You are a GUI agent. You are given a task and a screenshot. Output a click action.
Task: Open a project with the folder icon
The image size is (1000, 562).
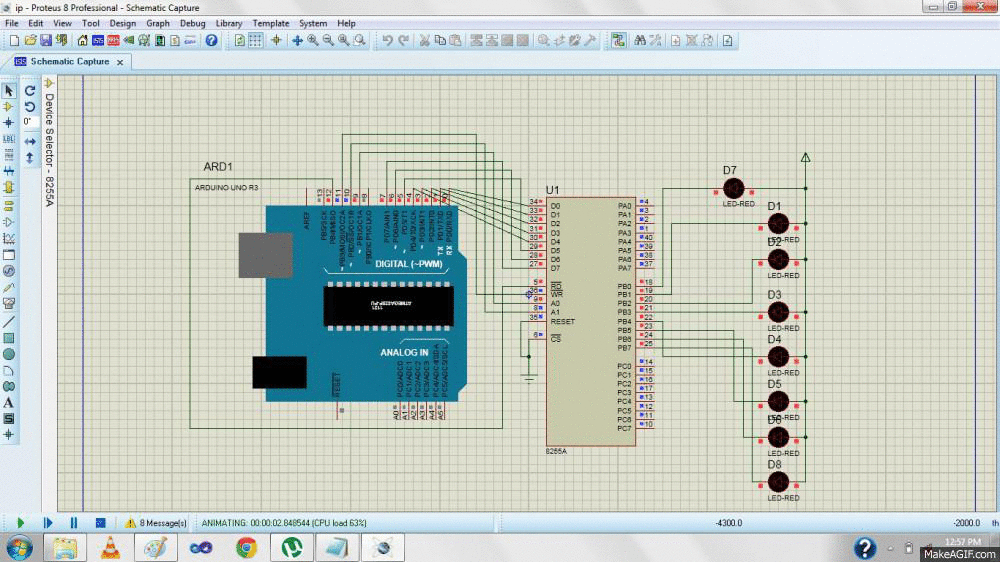click(30, 41)
